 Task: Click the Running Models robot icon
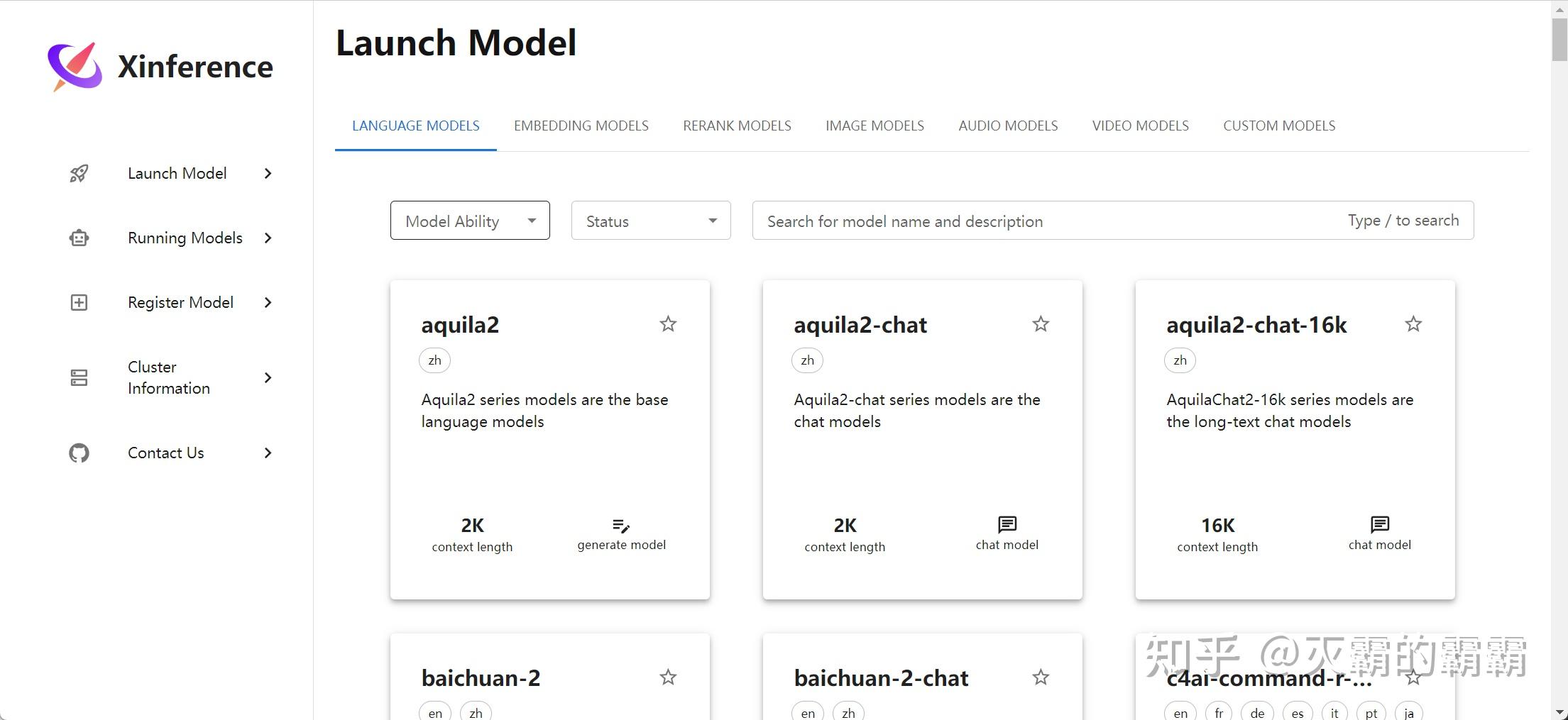pos(79,238)
